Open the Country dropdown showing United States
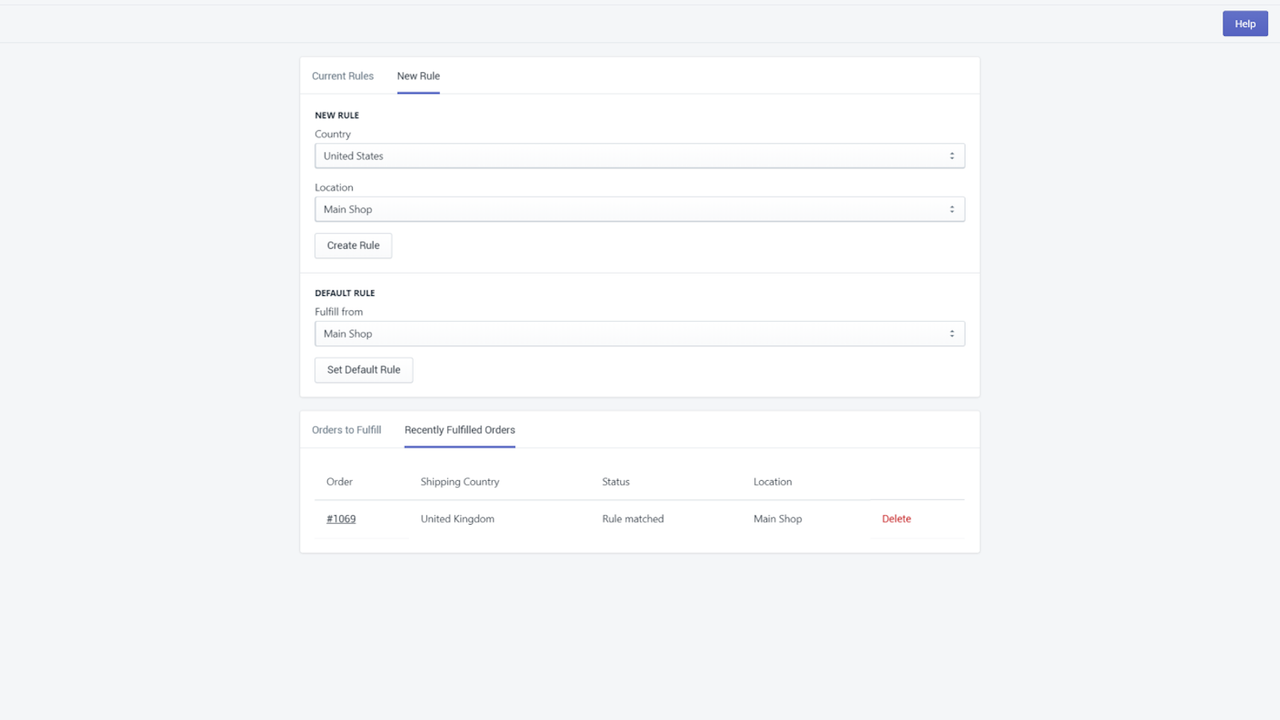Viewport: 1280px width, 720px height. (x=639, y=155)
